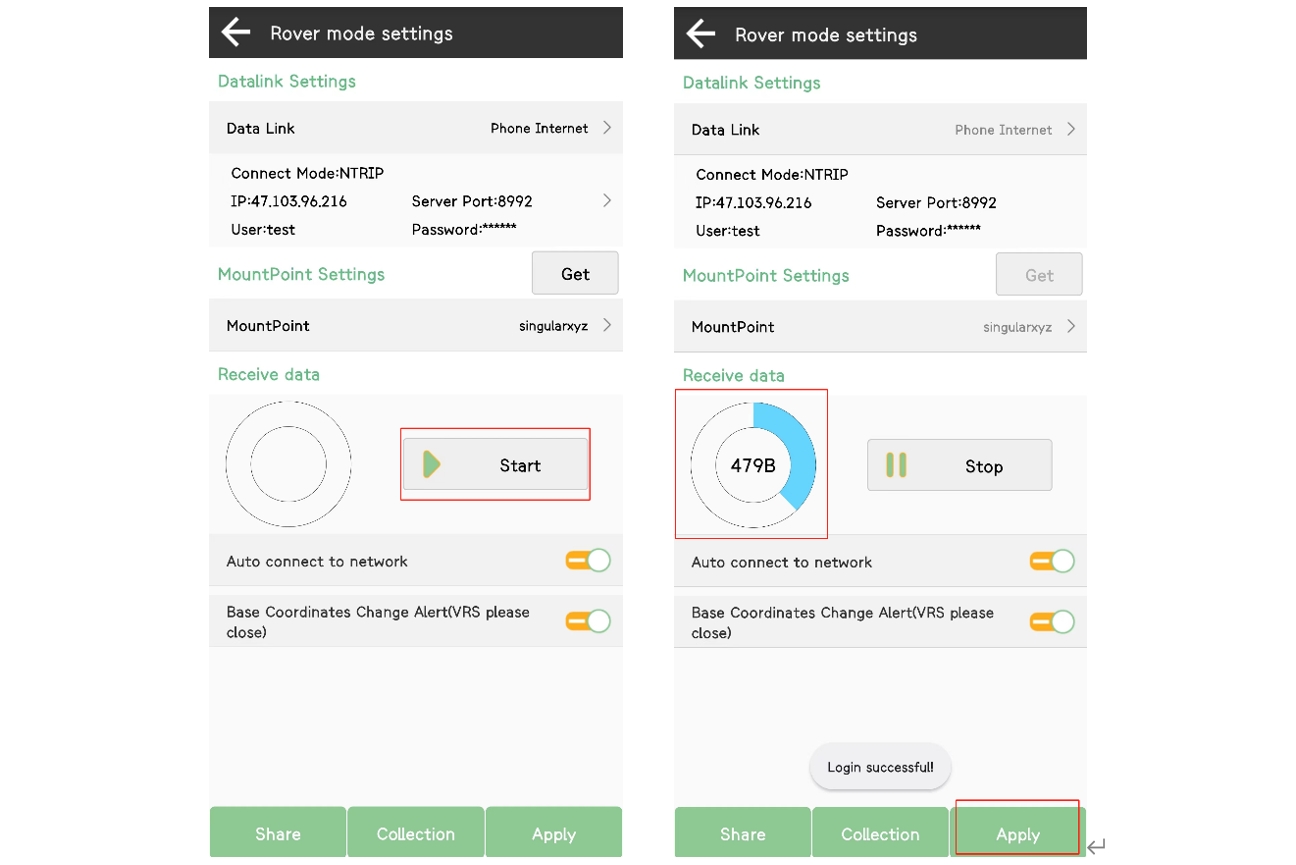Click the return arrow symbol after right Apply

tap(1096, 847)
